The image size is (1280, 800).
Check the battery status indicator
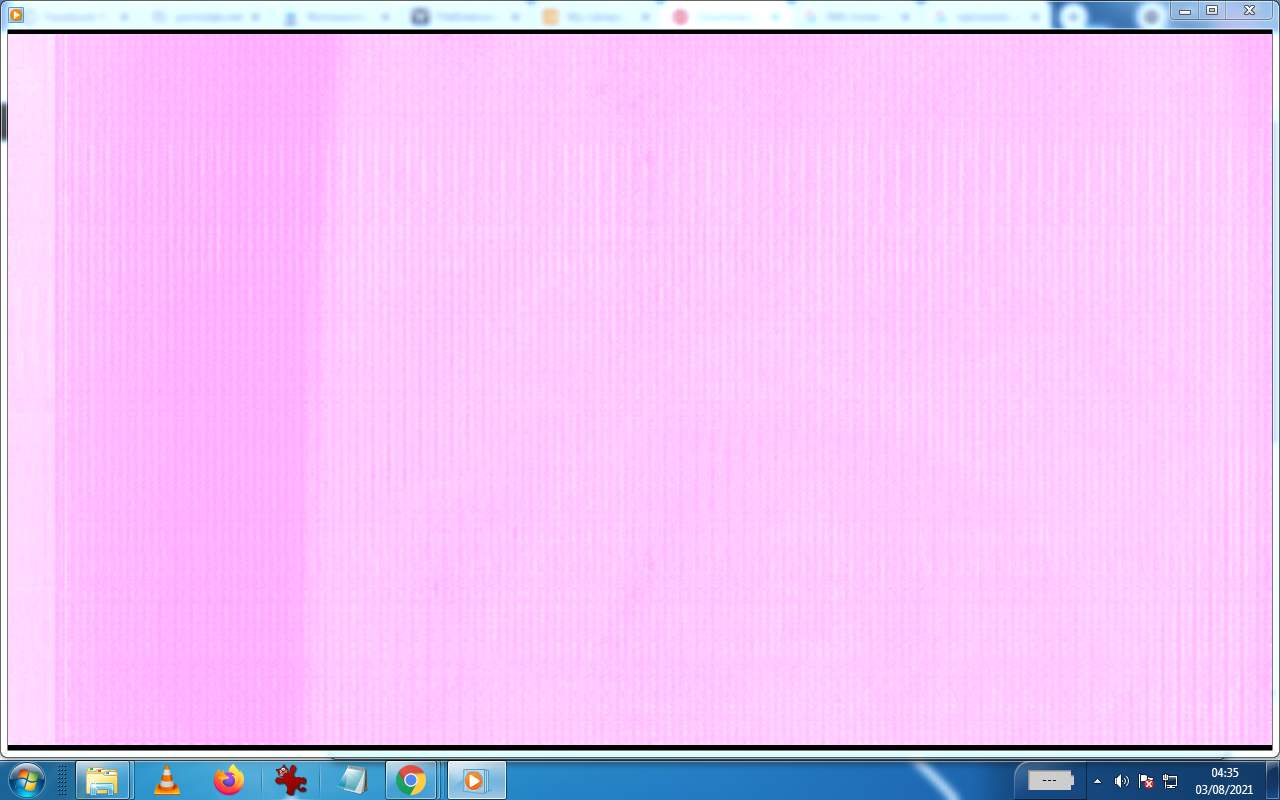click(x=1051, y=780)
